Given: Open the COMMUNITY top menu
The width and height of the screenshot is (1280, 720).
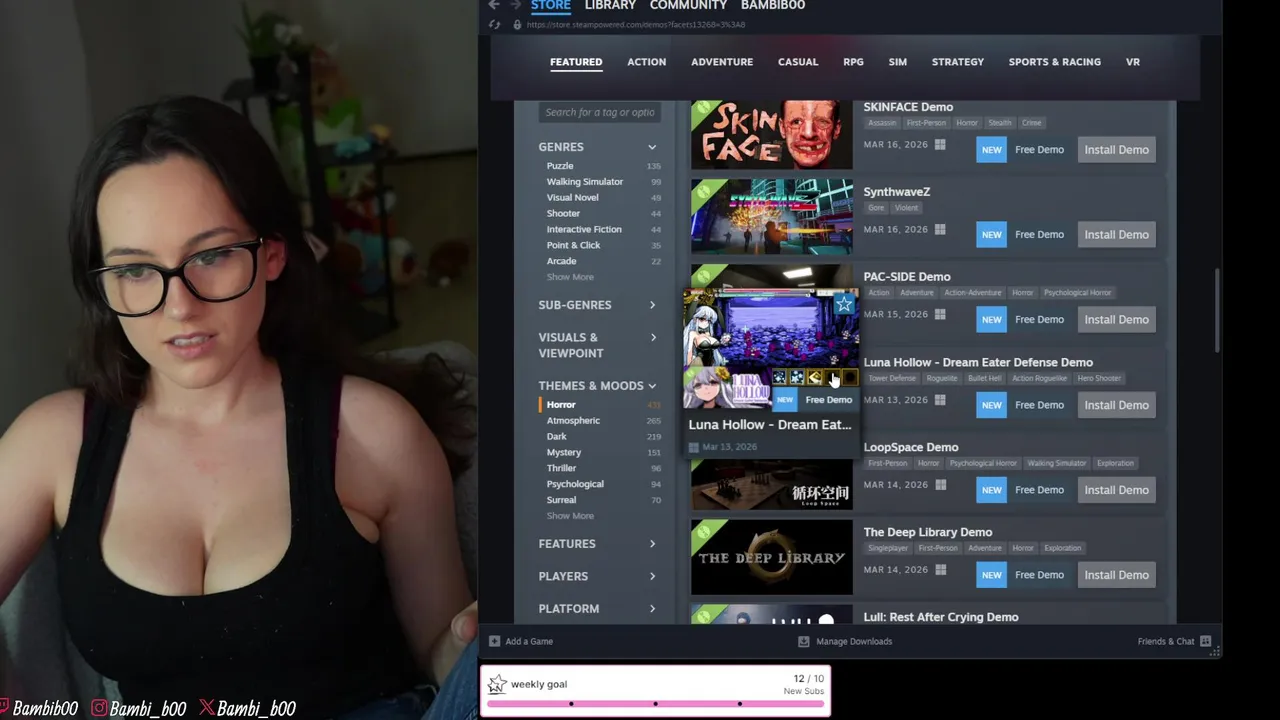Looking at the screenshot, I should (x=688, y=5).
